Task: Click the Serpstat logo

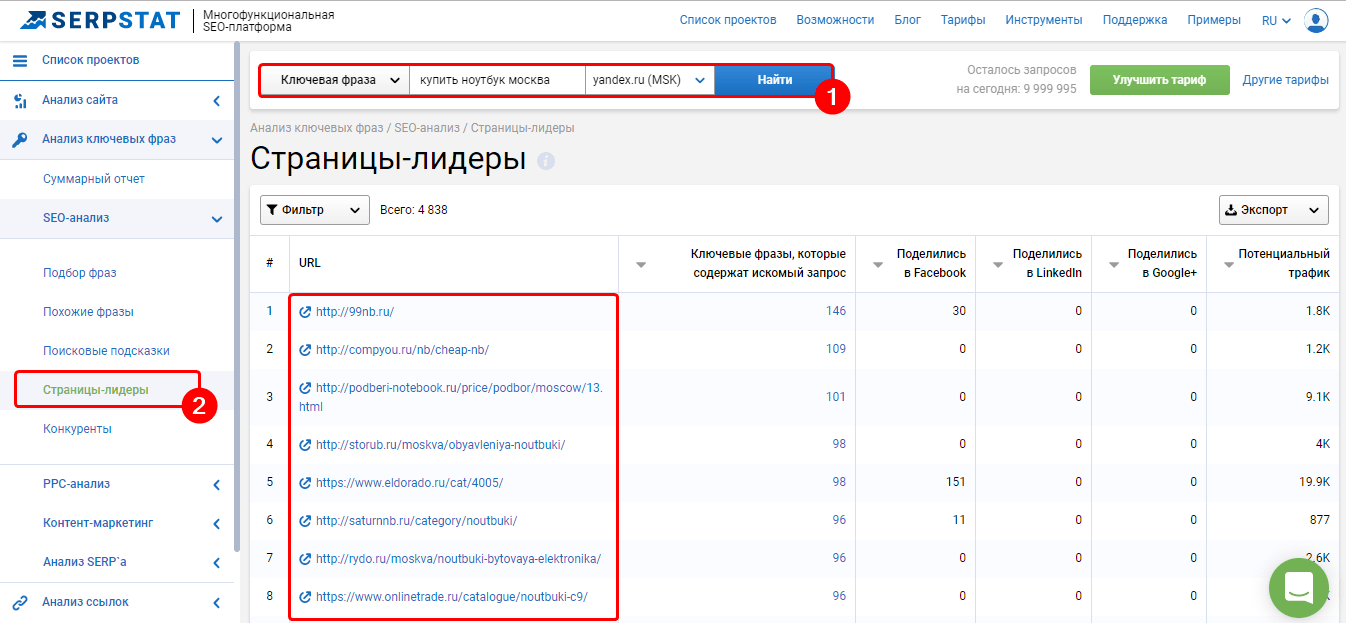Action: [x=100, y=20]
